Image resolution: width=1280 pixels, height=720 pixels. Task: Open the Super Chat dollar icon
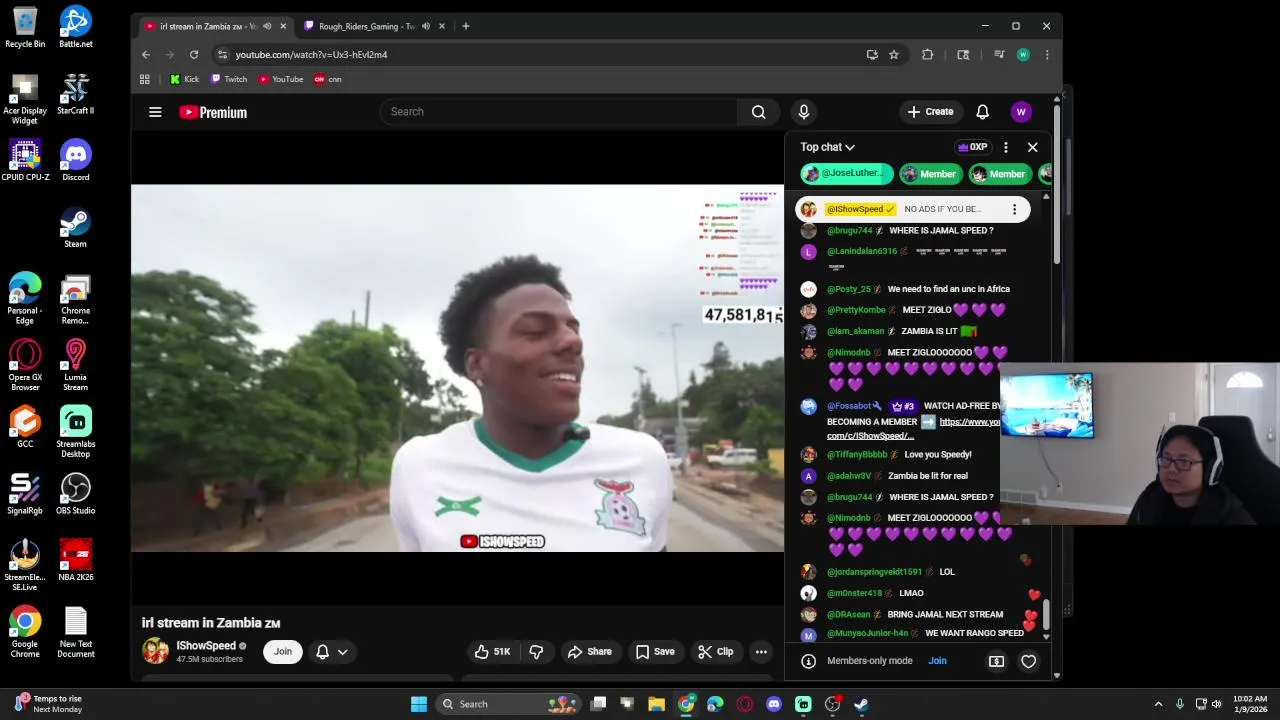996,661
